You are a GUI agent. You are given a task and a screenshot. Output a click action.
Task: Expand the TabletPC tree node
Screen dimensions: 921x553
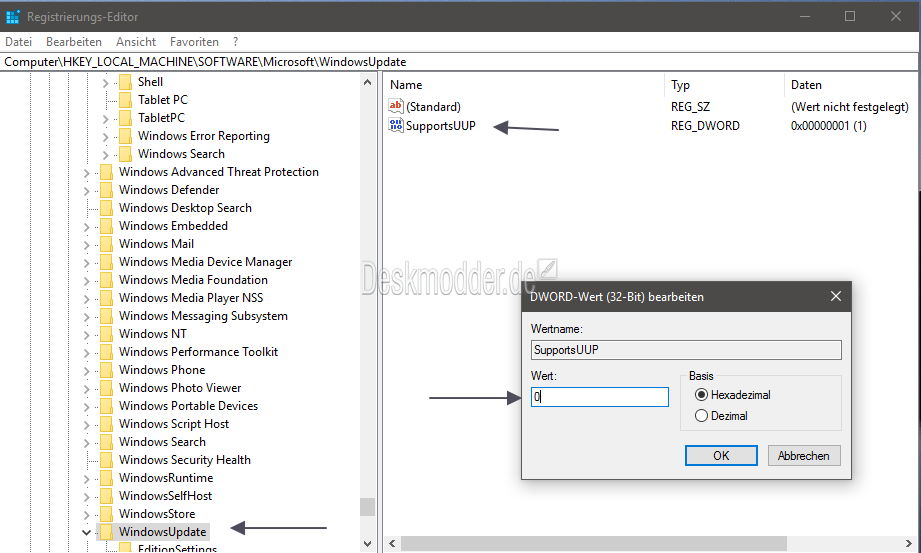(106, 119)
